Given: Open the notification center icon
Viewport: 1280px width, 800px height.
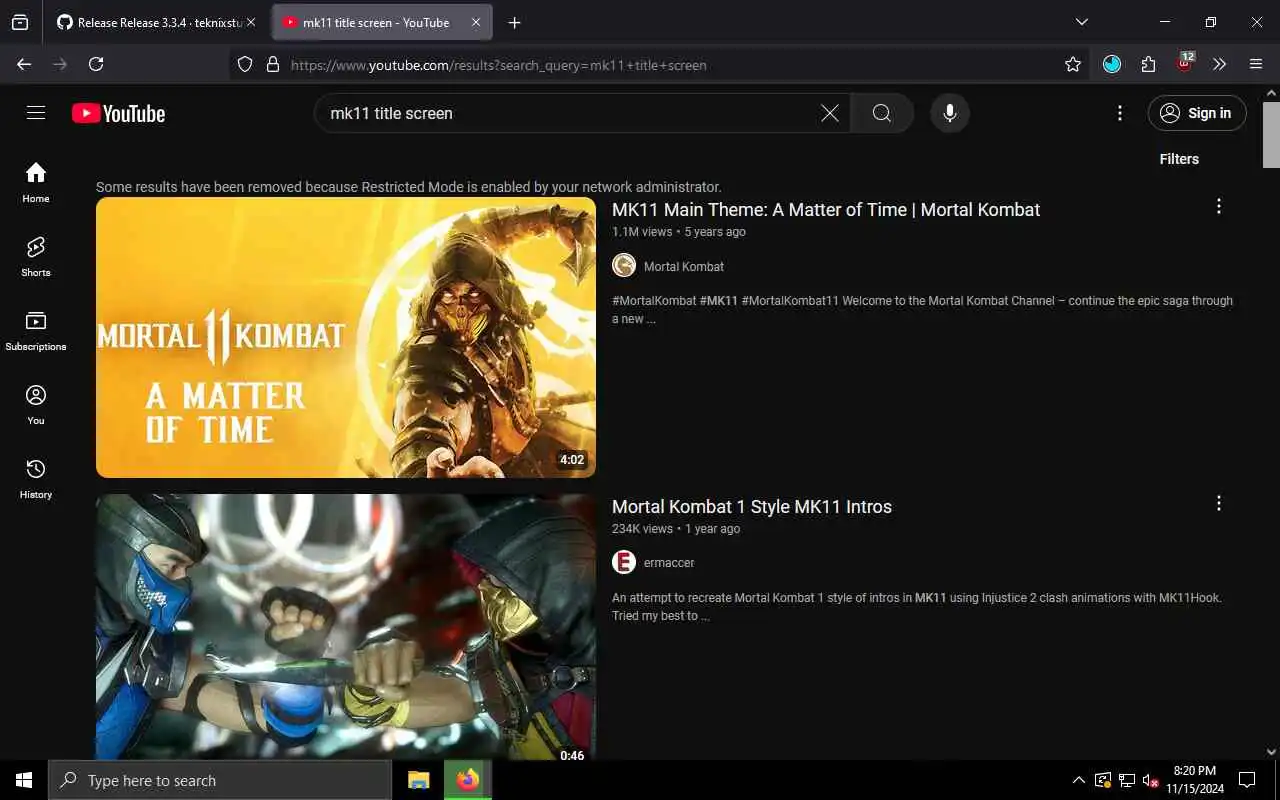Looking at the screenshot, I should click(x=1247, y=780).
